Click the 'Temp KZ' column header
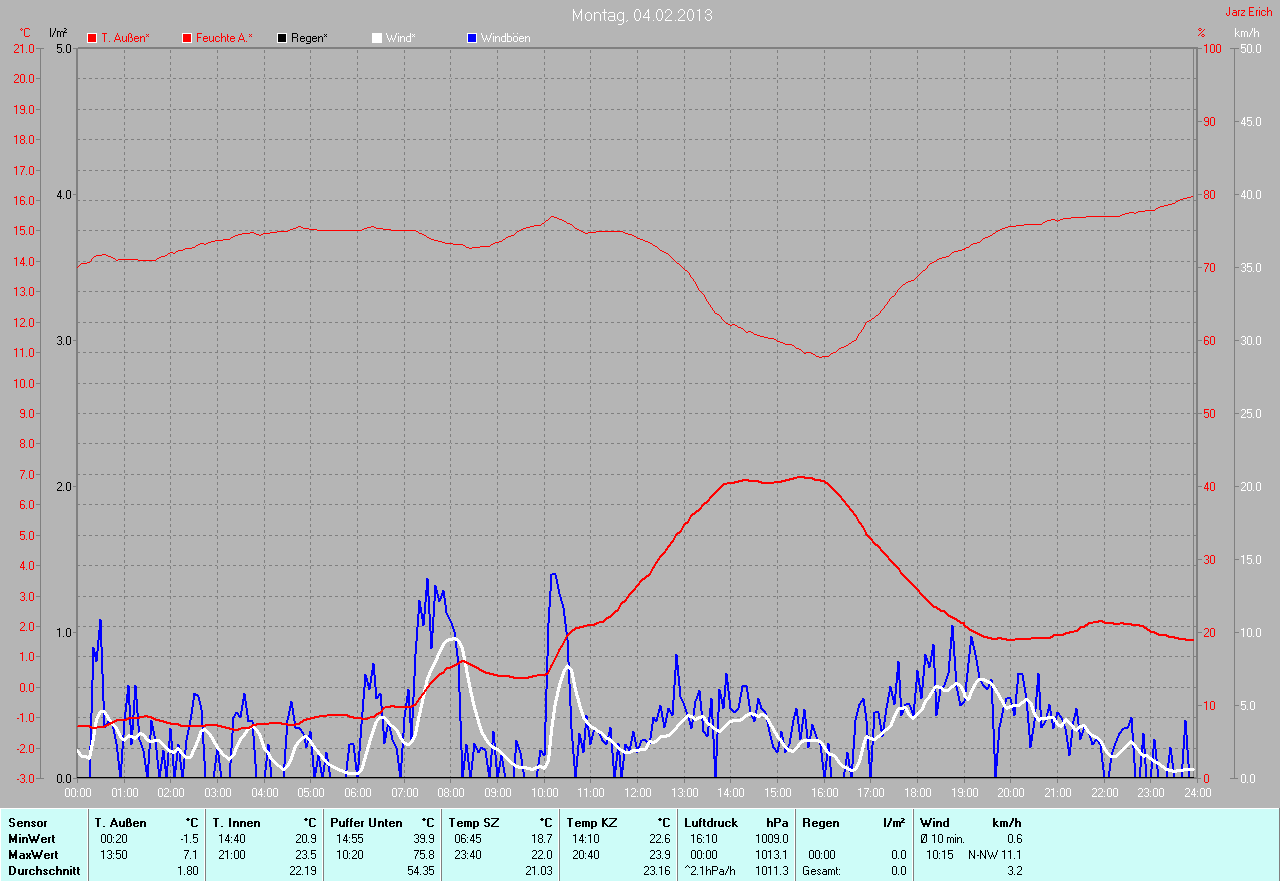1280x881 pixels. point(591,823)
